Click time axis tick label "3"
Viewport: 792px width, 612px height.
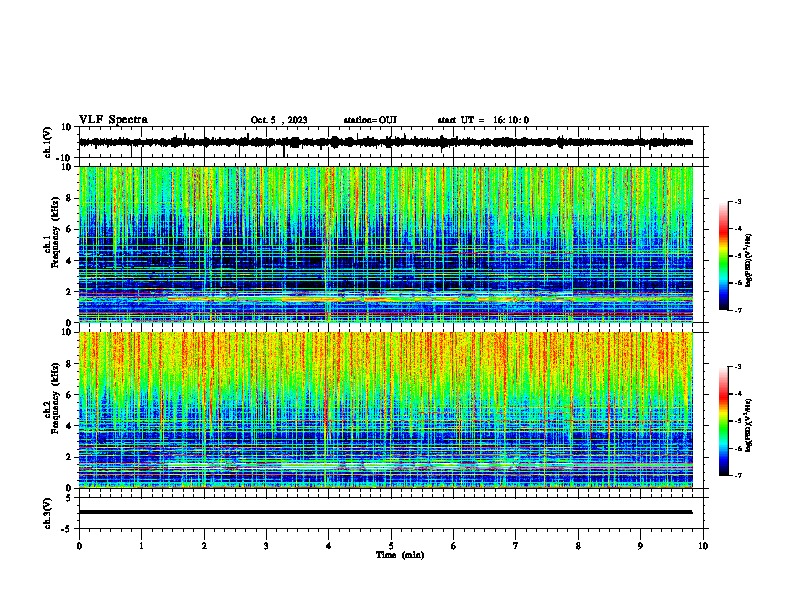coord(266,546)
